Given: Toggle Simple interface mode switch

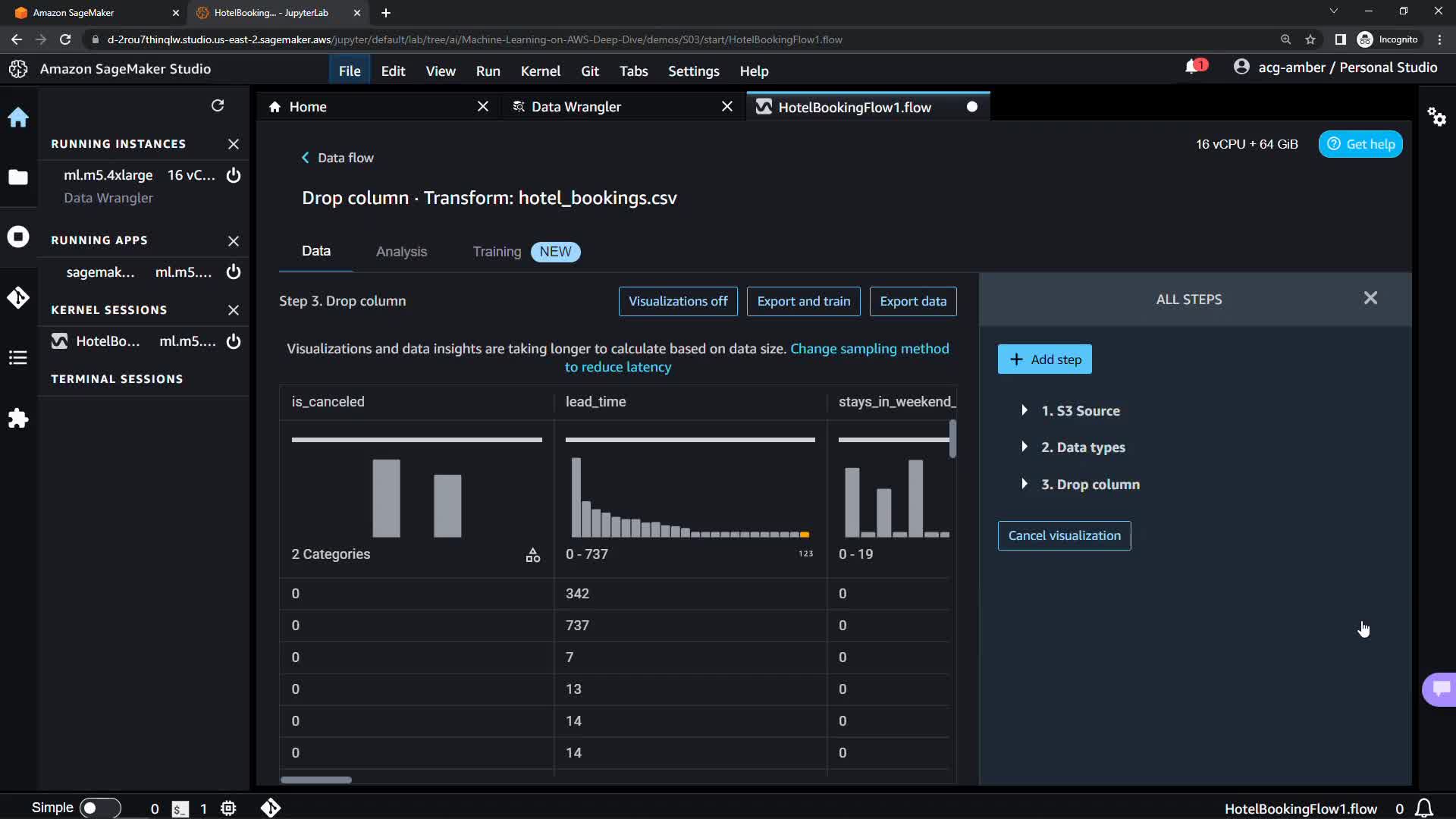Looking at the screenshot, I should (99, 808).
